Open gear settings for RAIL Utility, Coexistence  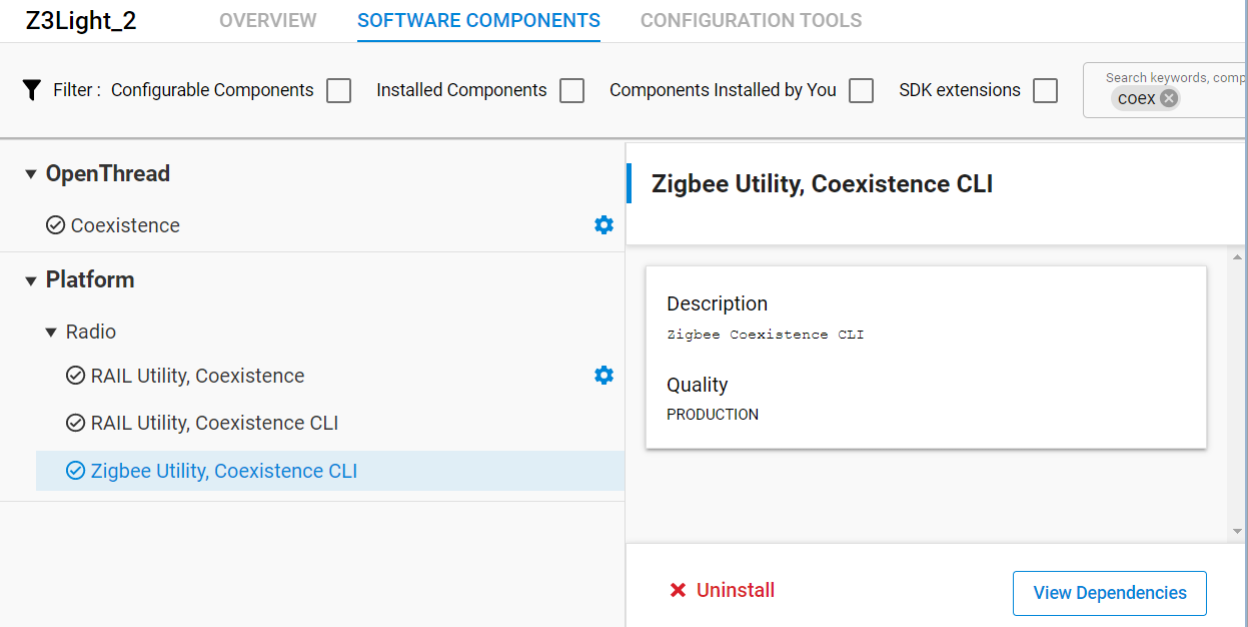[603, 376]
